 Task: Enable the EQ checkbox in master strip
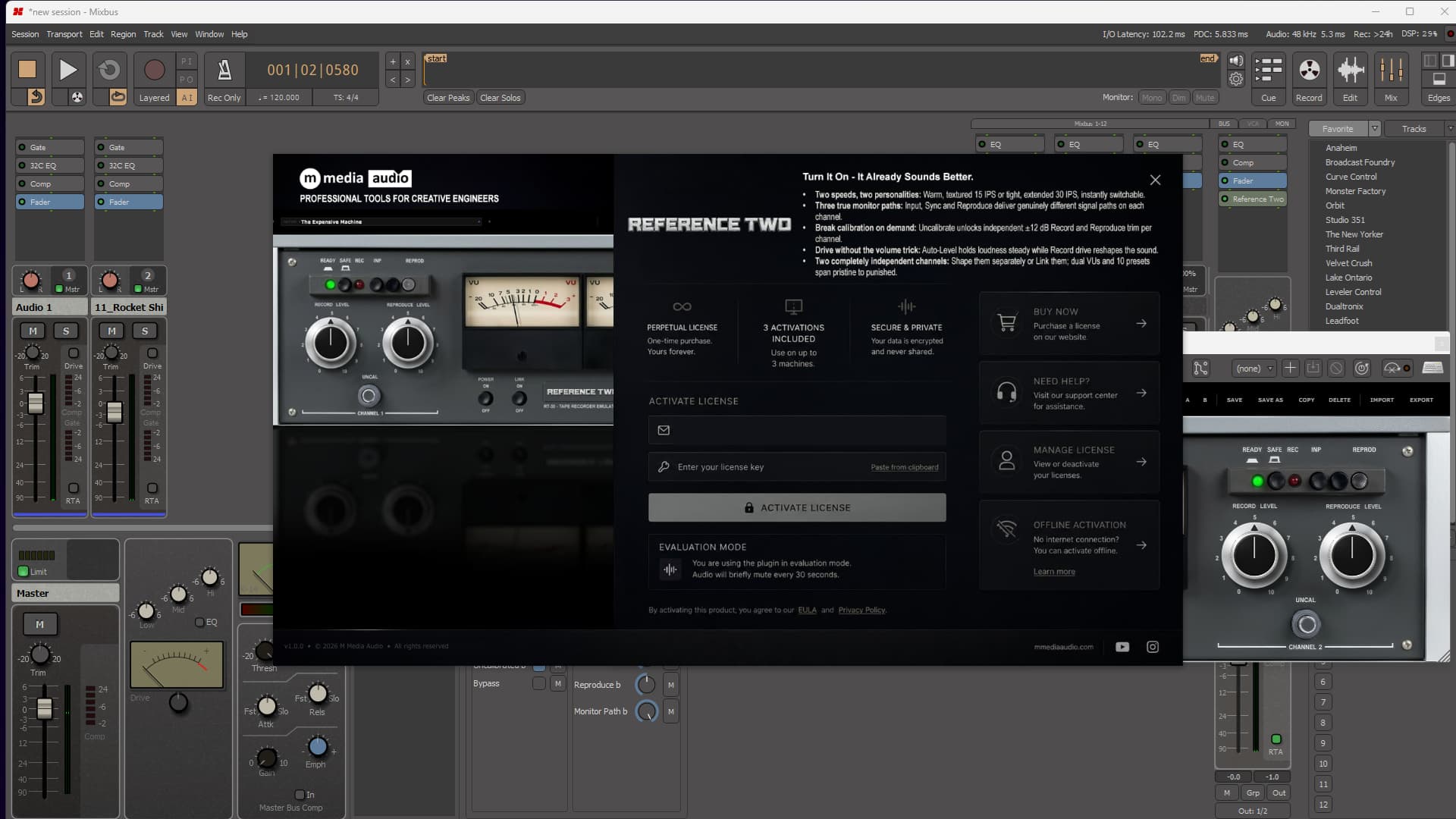pyautogui.click(x=199, y=622)
